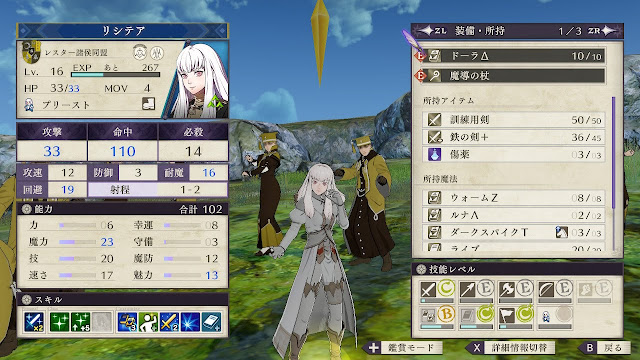
Task: Select the ルナΛ spell row
Action: click(513, 215)
